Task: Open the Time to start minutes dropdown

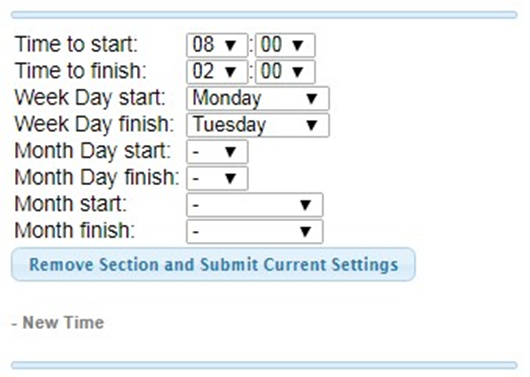Action: 285,45
